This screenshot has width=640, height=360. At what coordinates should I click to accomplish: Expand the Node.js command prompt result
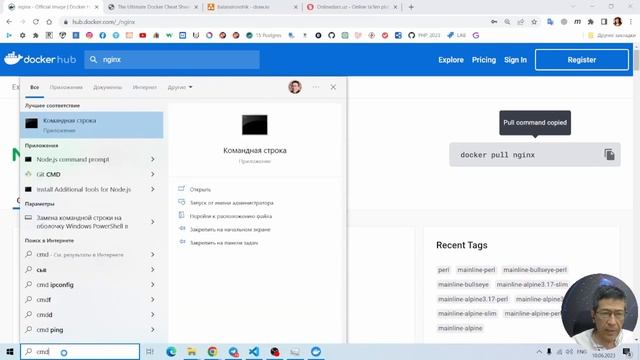[x=152, y=159]
